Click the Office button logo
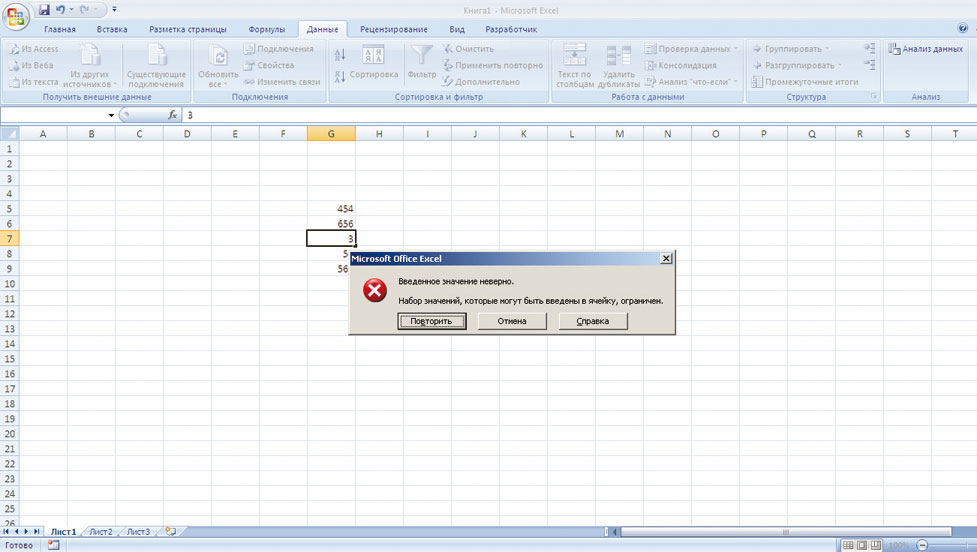This screenshot has width=977, height=552. (15, 16)
